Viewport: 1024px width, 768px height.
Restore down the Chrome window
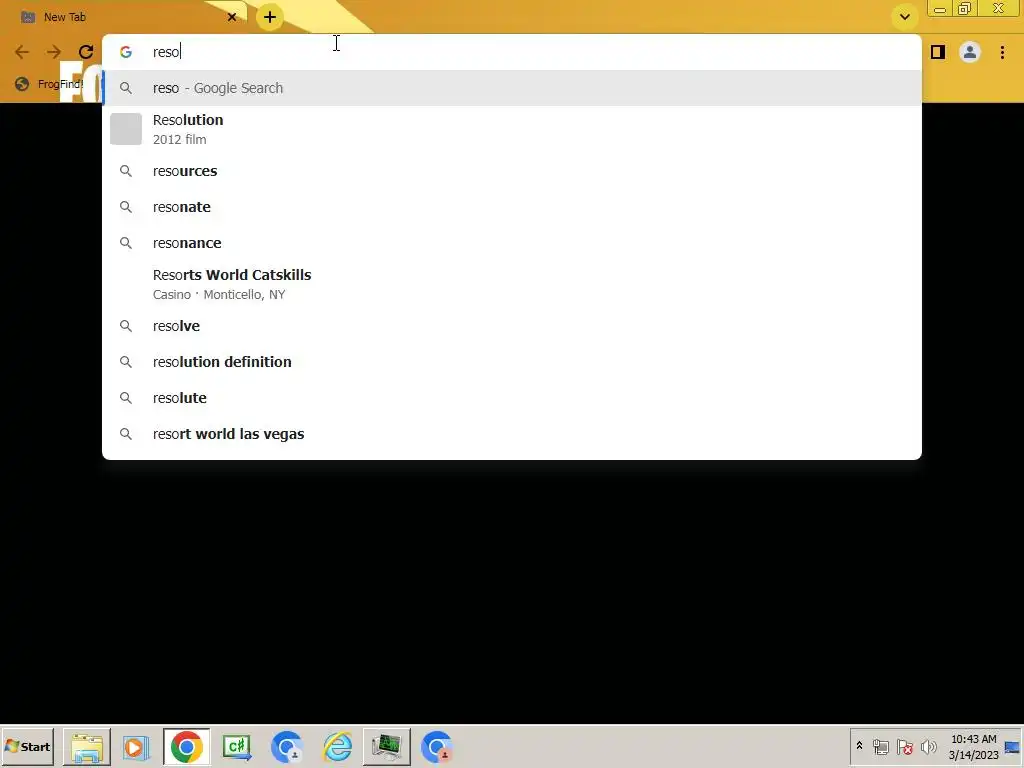click(965, 9)
